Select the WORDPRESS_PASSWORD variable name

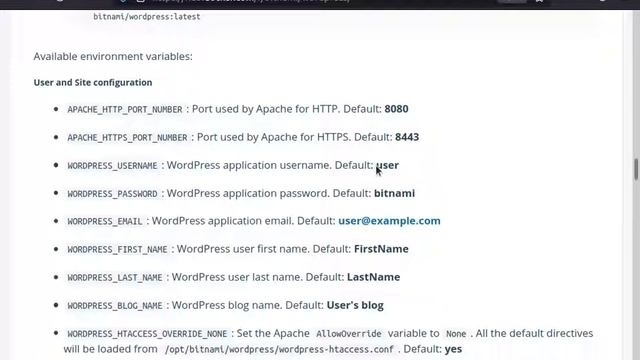pyautogui.click(x=112, y=194)
